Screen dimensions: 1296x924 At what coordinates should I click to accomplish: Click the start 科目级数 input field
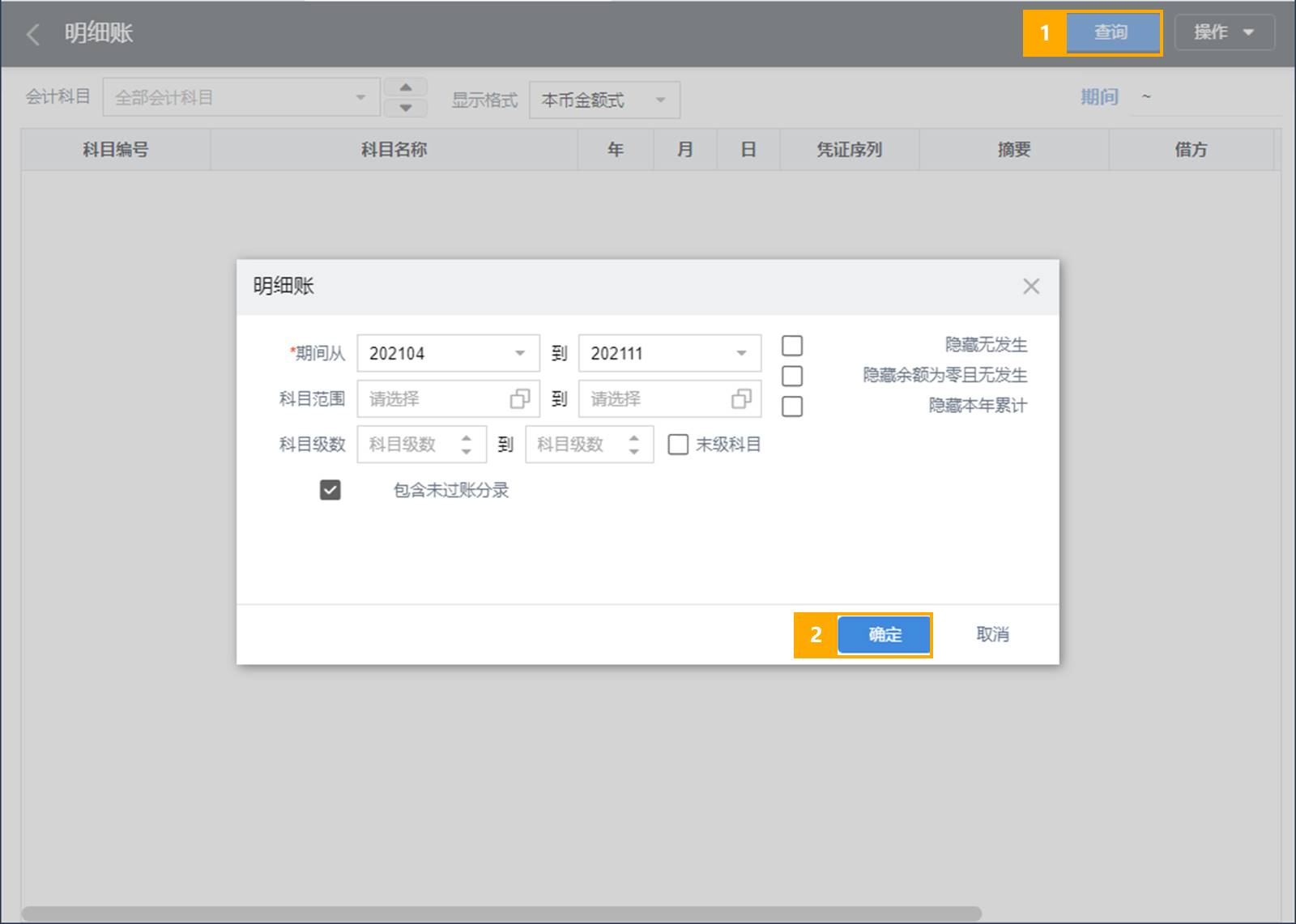(x=422, y=444)
